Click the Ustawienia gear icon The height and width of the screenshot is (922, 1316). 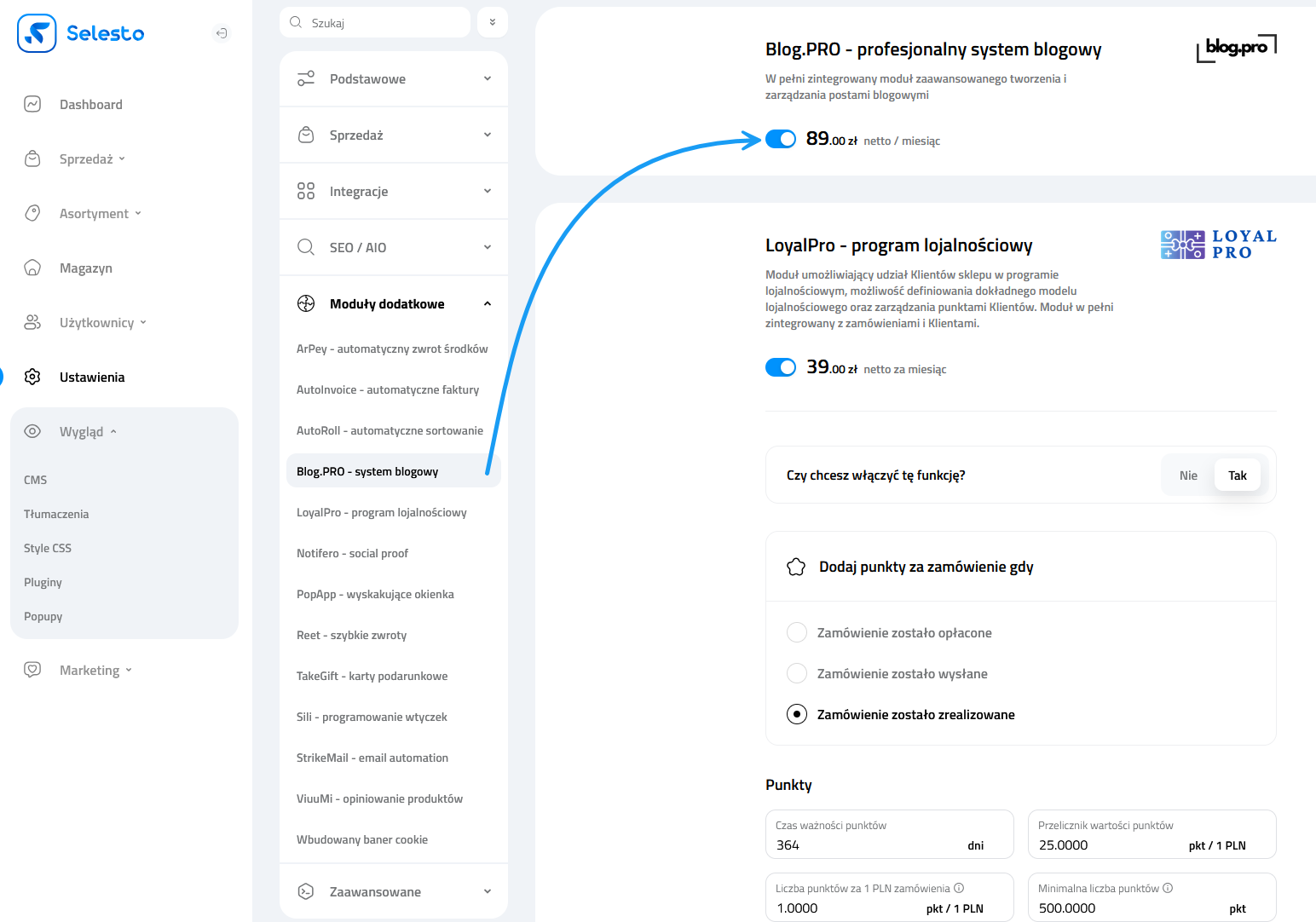point(32,377)
